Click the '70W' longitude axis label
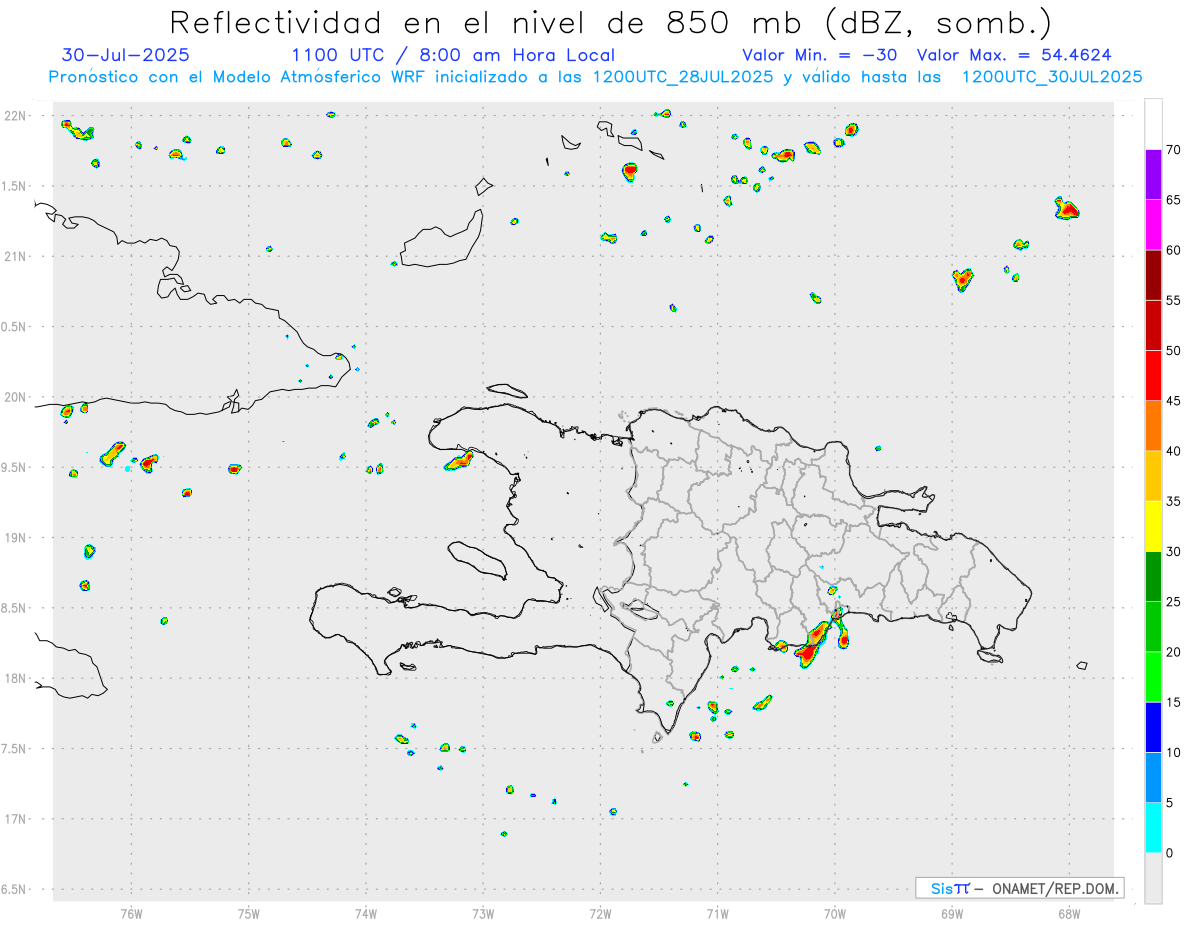Screen dimensions: 1200x927 point(835,912)
